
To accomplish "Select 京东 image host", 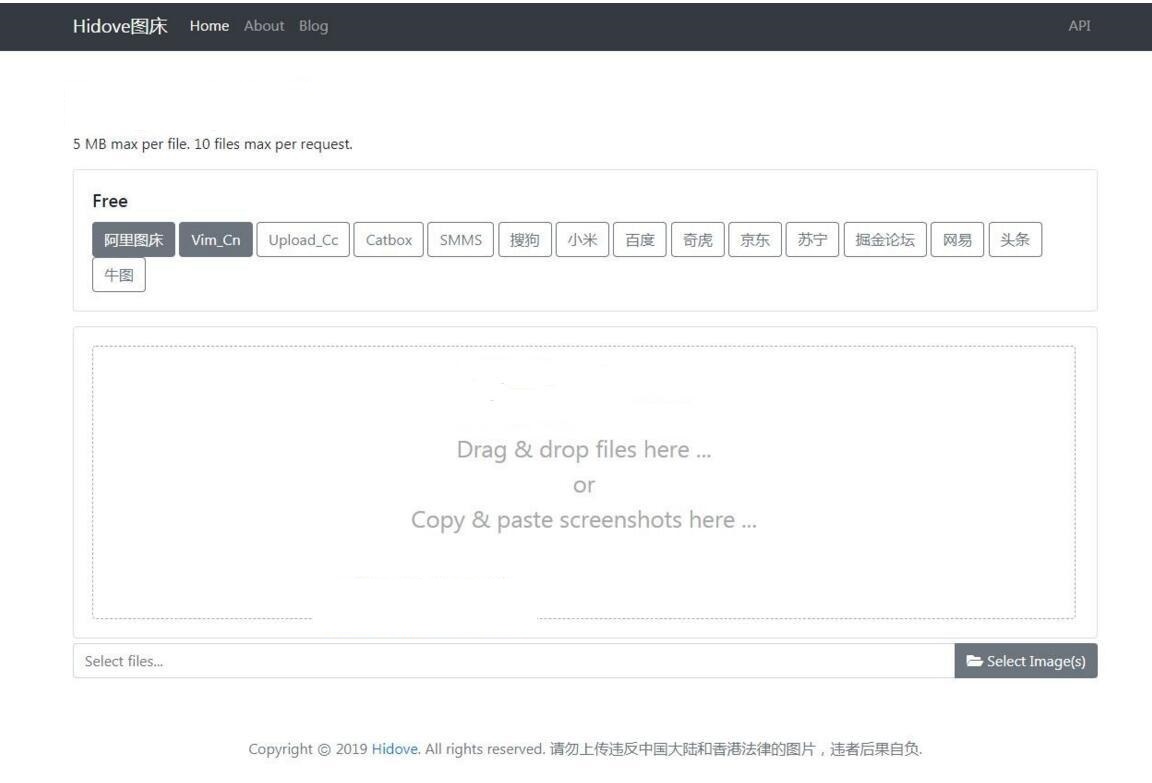I will [755, 239].
